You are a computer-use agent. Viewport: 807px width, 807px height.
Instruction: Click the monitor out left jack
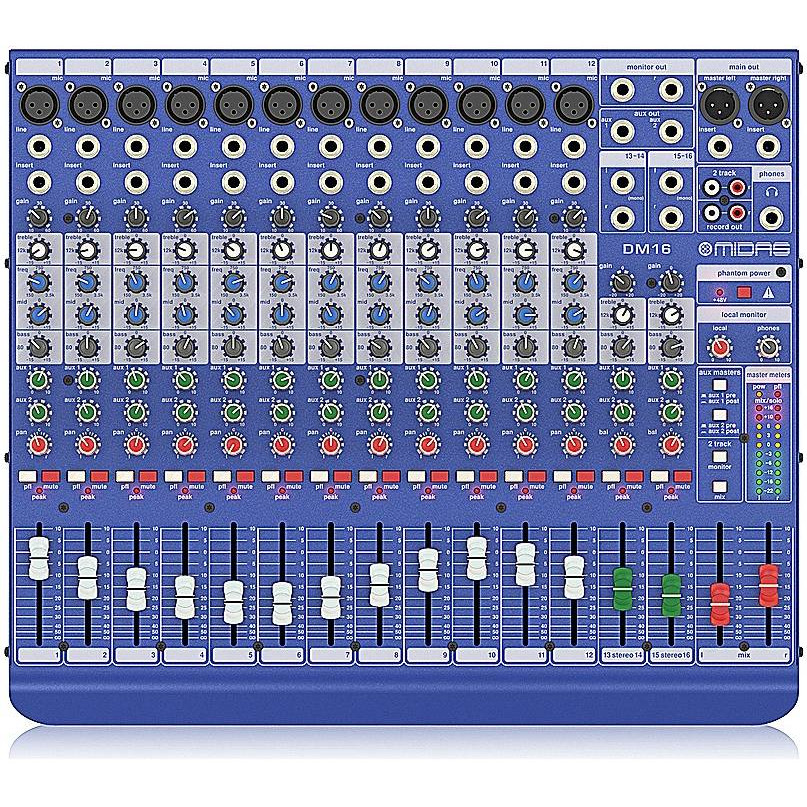pos(622,90)
